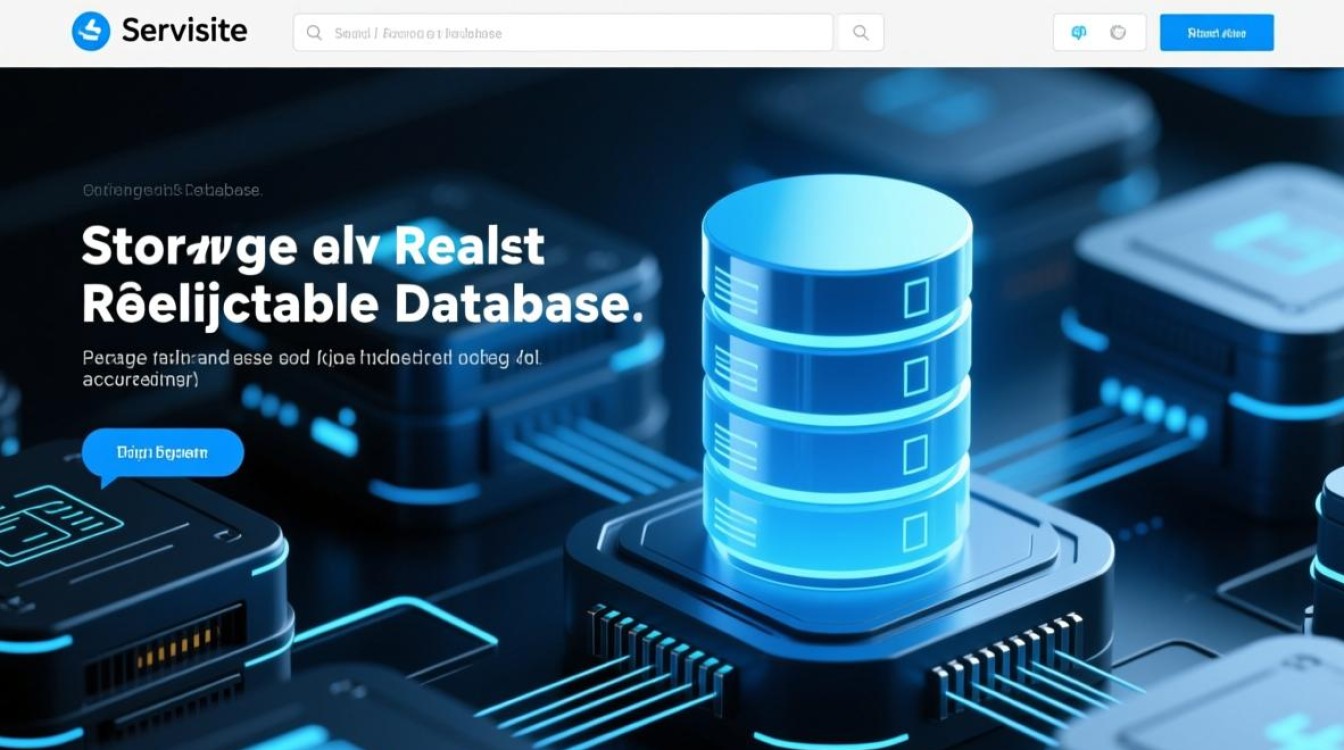1344x750 pixels.
Task: Click square icon on third cylinder tier
Action: coord(915,453)
